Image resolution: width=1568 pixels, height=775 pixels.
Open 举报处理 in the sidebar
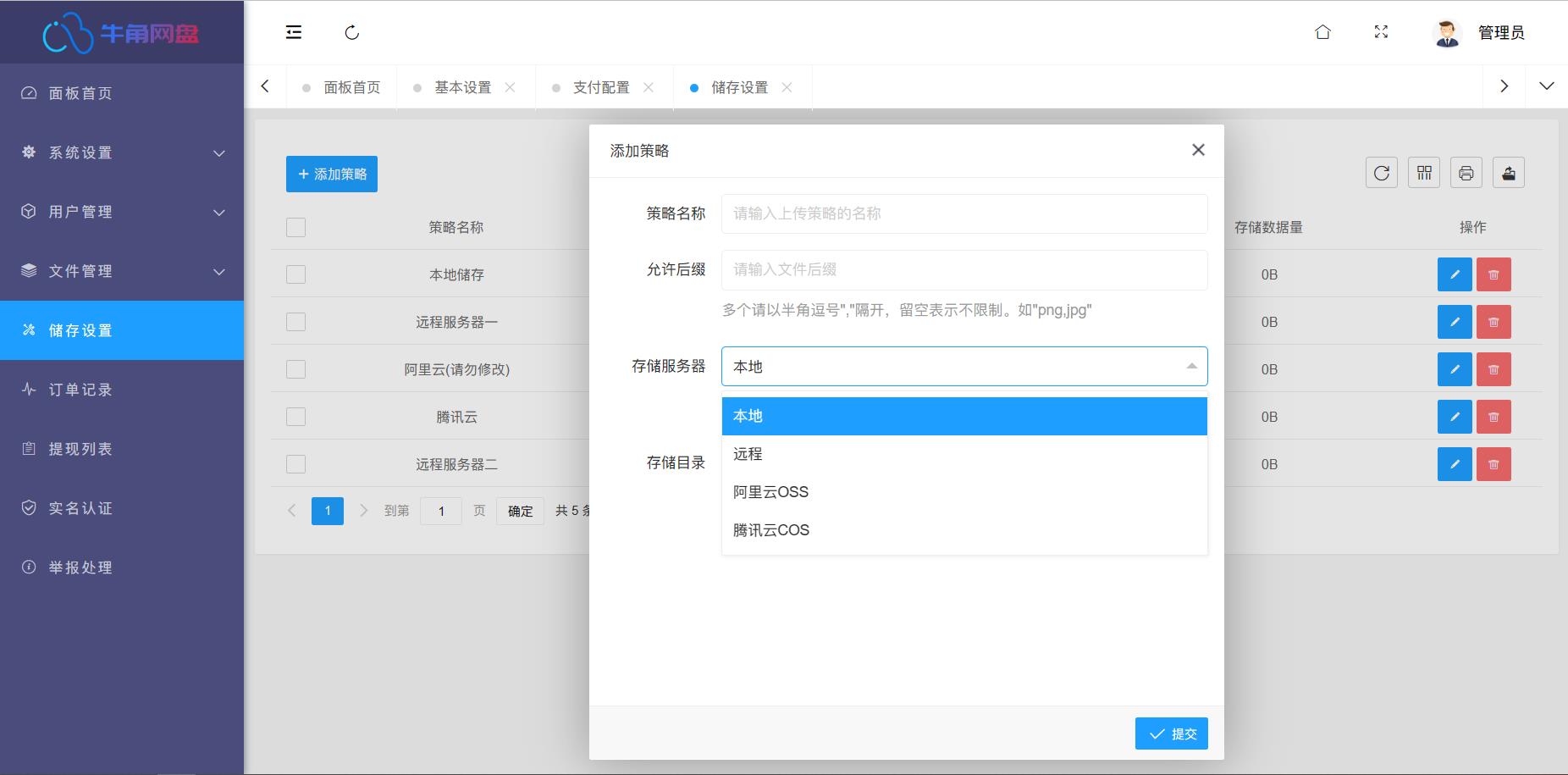point(122,567)
